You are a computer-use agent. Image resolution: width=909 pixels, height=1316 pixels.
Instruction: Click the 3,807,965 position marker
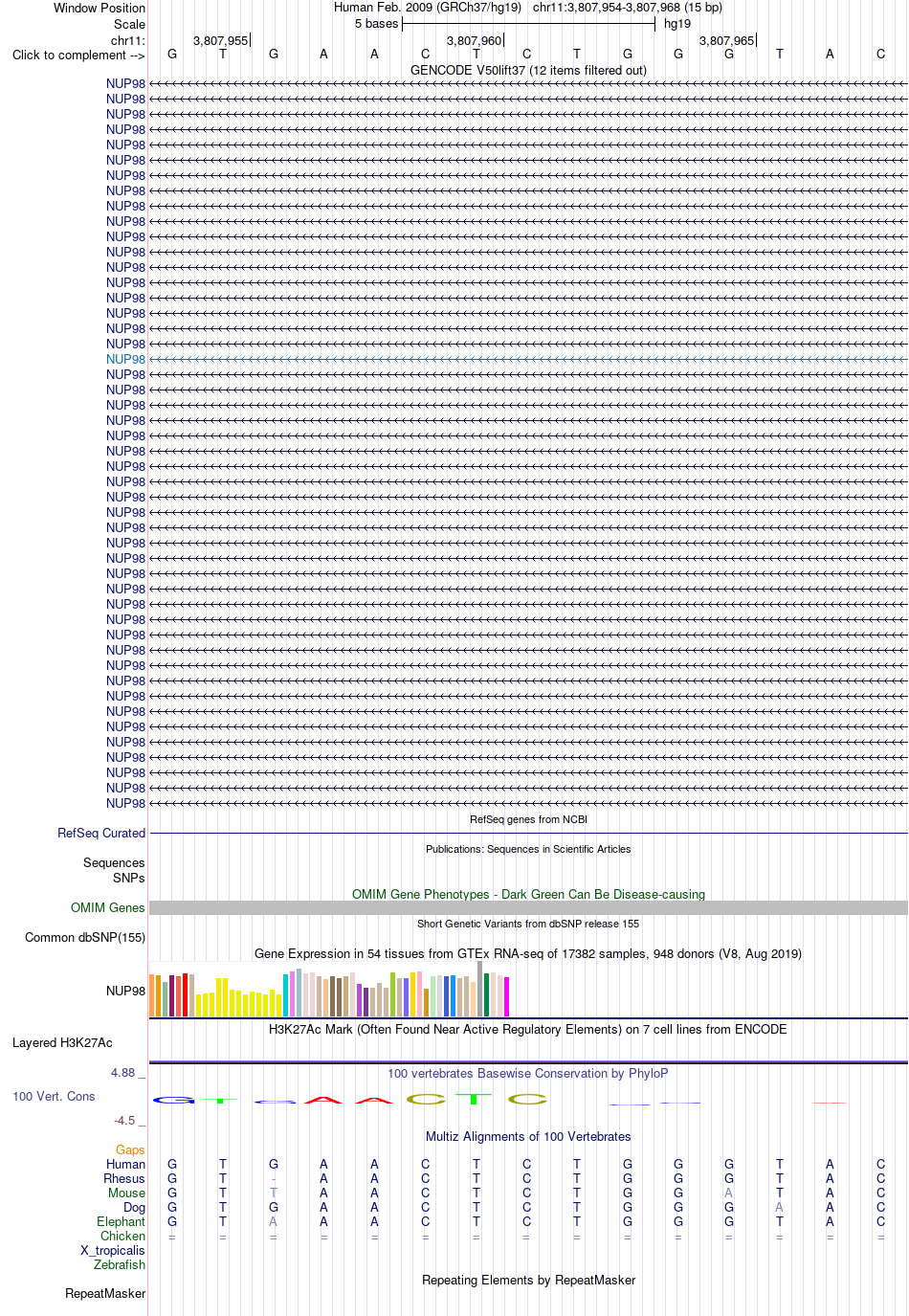(x=727, y=41)
